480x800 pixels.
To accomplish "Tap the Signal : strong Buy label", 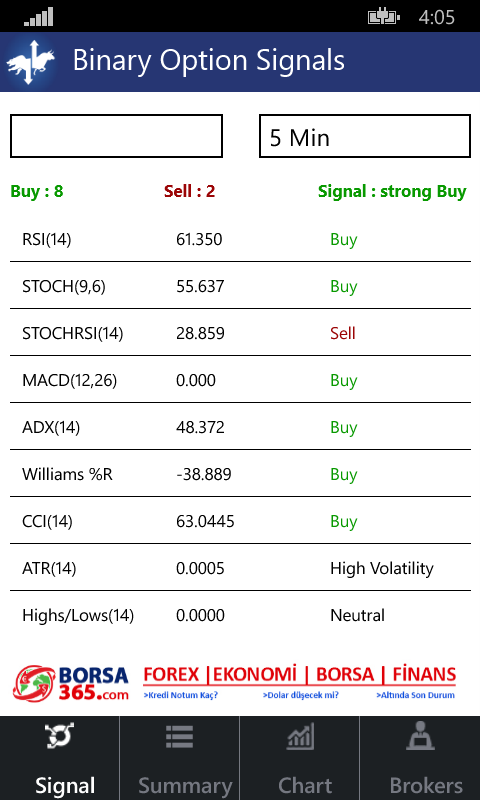I will [x=392, y=191].
